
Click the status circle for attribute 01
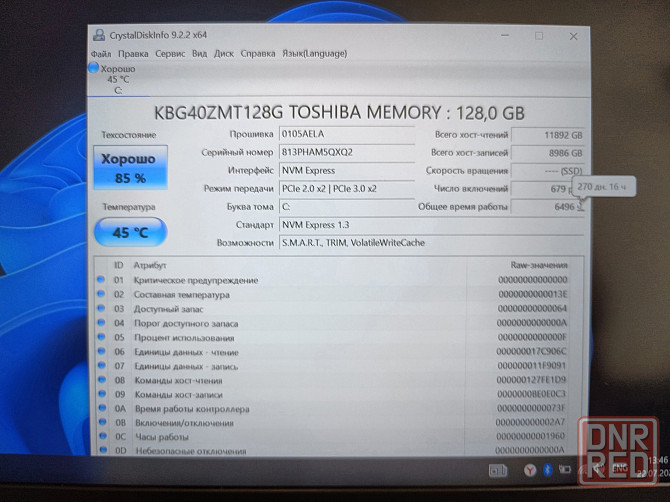[x=101, y=279]
